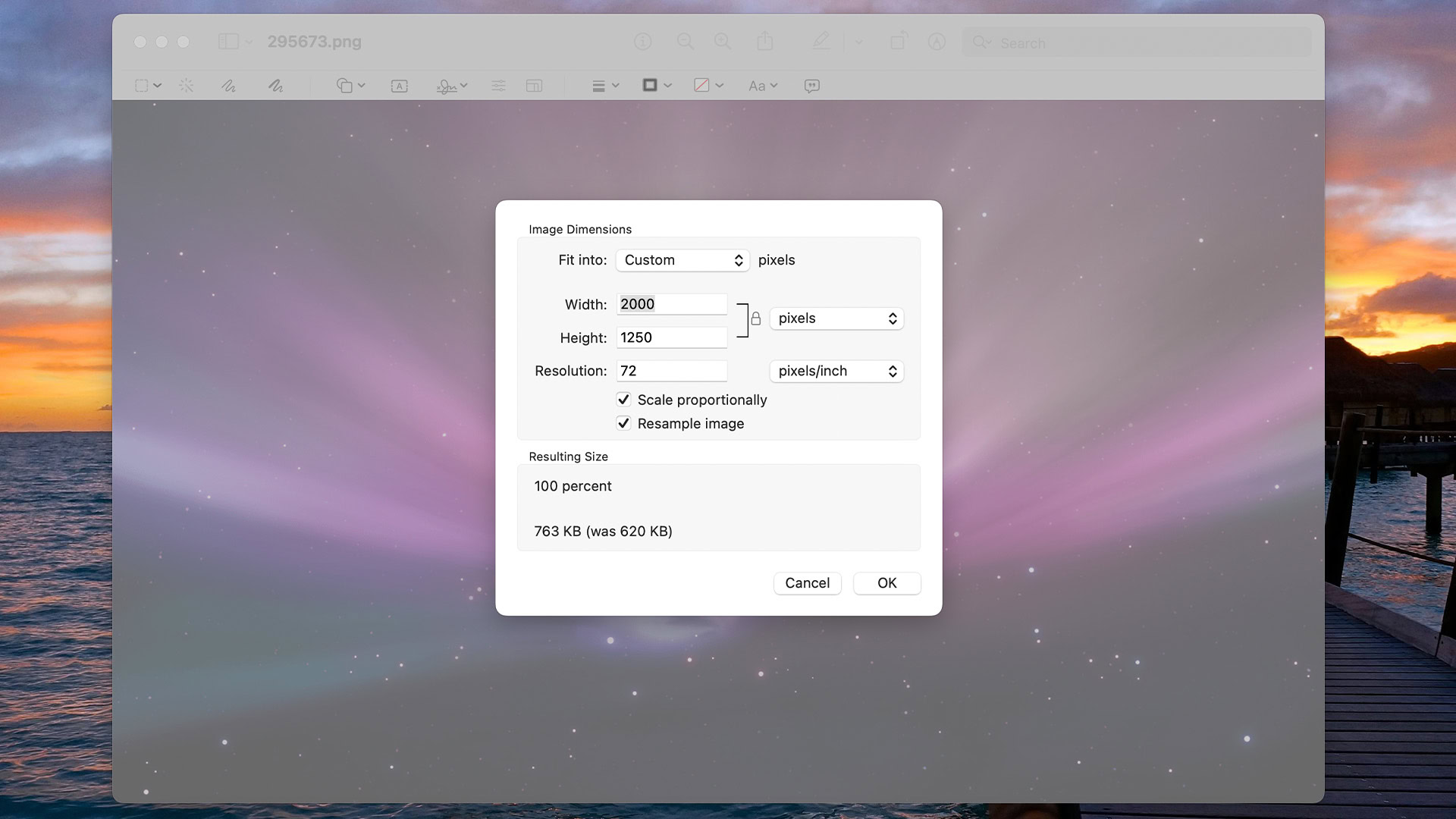Click the Rotate image icon
The image size is (1456, 819).
click(898, 42)
